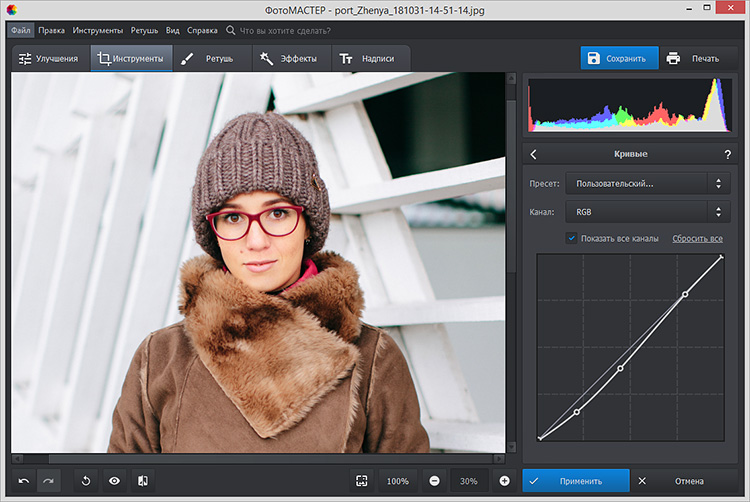
Task: Toggle the Показать все каналы checkbox
Action: [x=571, y=238]
